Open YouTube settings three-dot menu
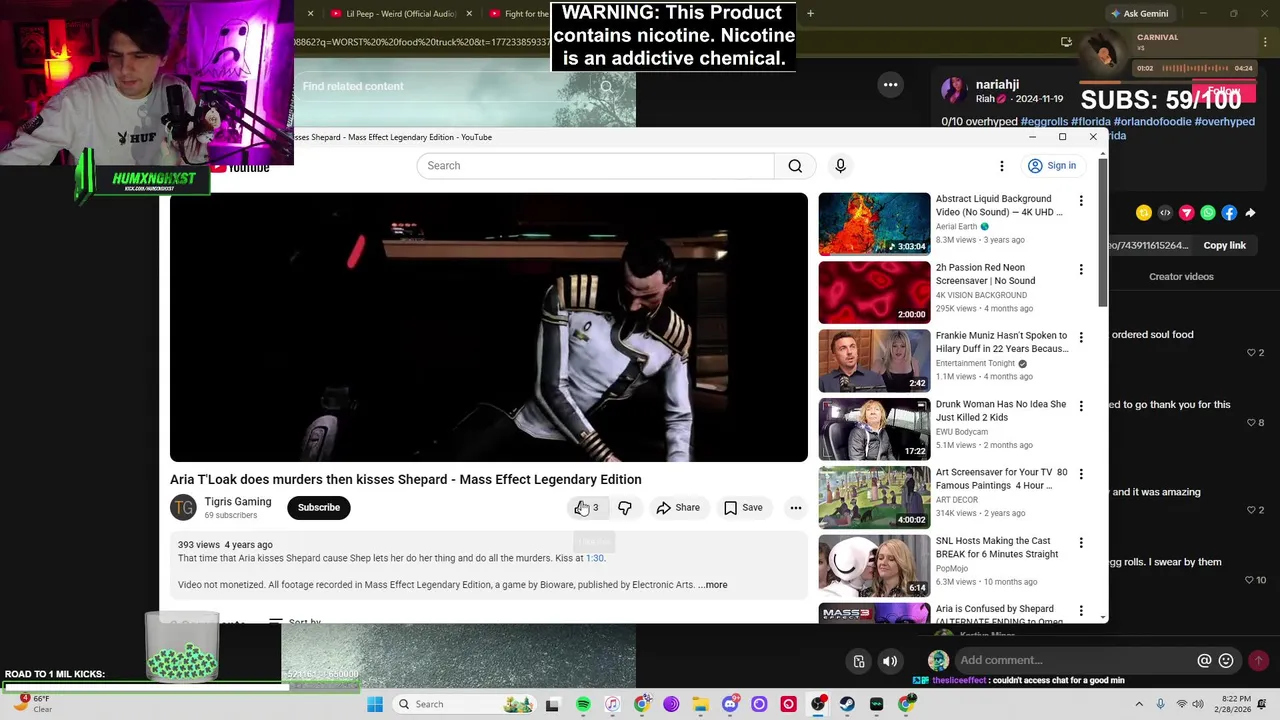Image resolution: width=1280 pixels, height=720 pixels. [x=1001, y=166]
